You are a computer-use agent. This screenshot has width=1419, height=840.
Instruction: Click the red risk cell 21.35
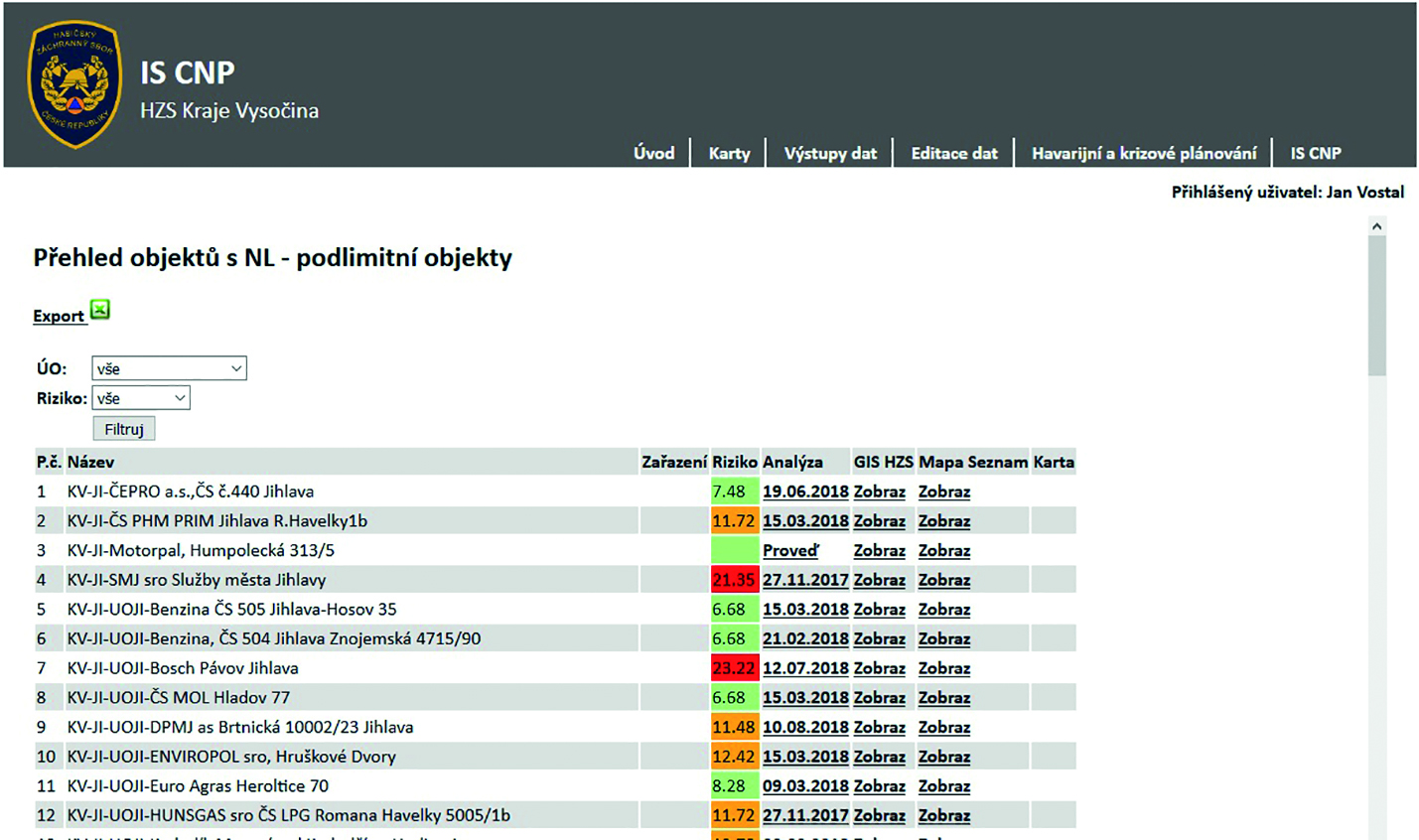click(735, 580)
